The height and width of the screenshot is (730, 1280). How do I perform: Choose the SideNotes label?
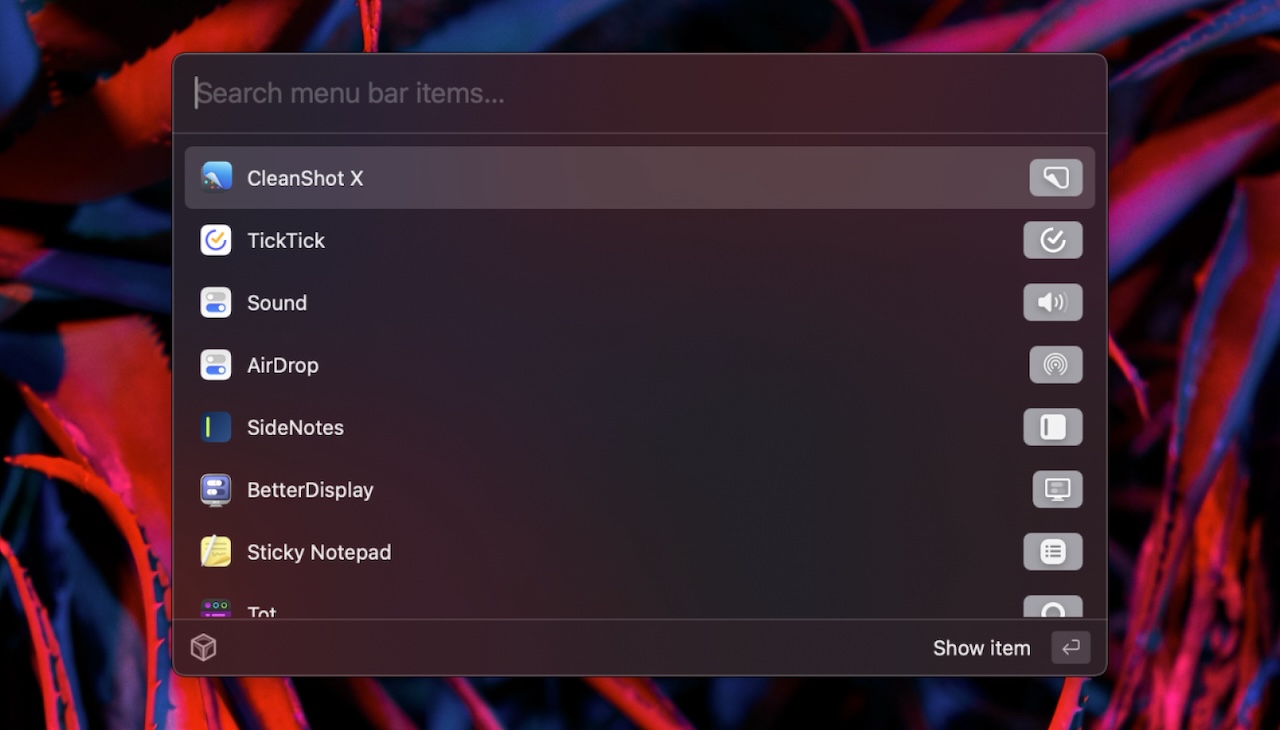(295, 427)
